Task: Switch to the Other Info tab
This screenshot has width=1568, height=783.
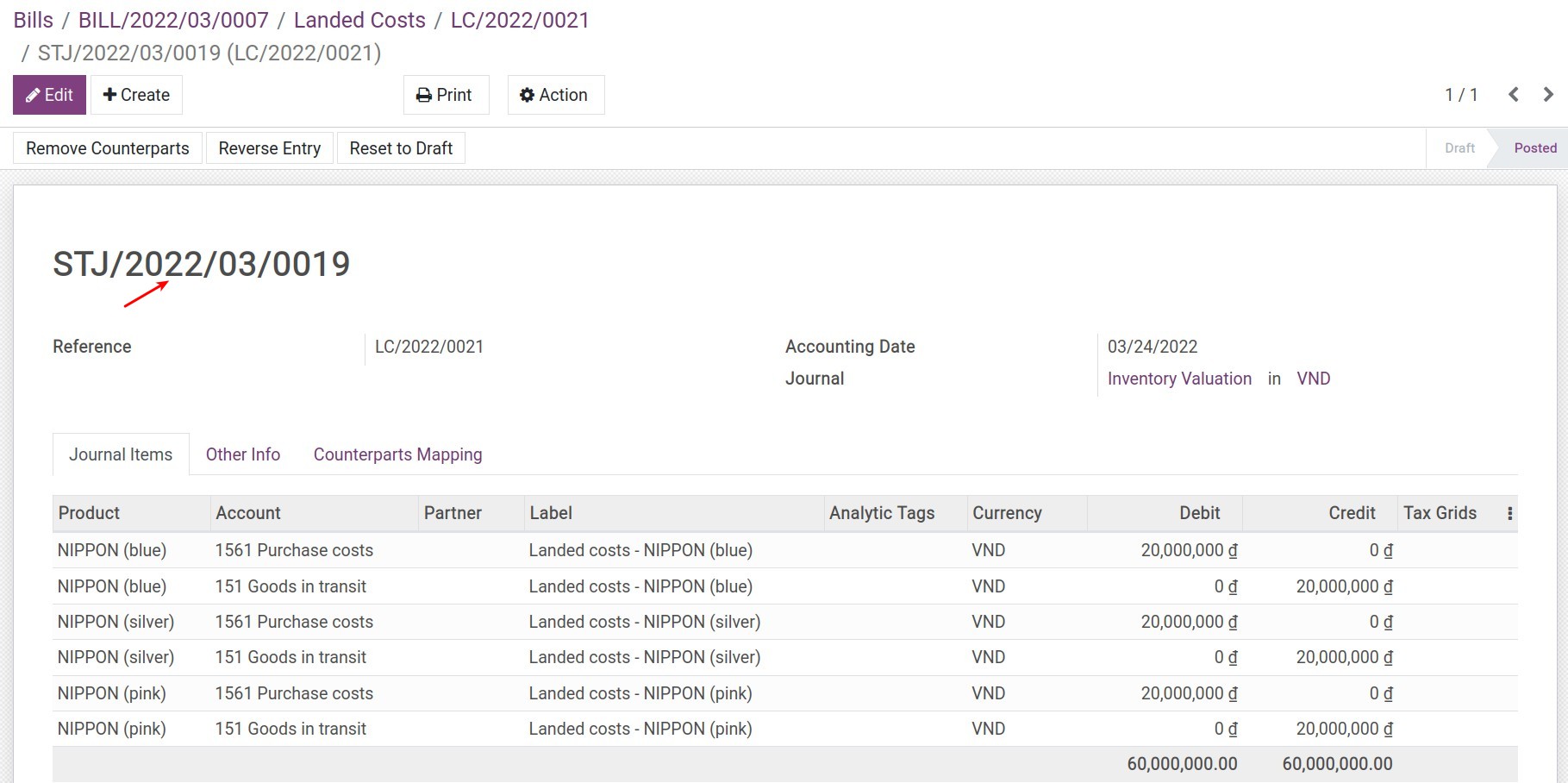Action: [243, 454]
